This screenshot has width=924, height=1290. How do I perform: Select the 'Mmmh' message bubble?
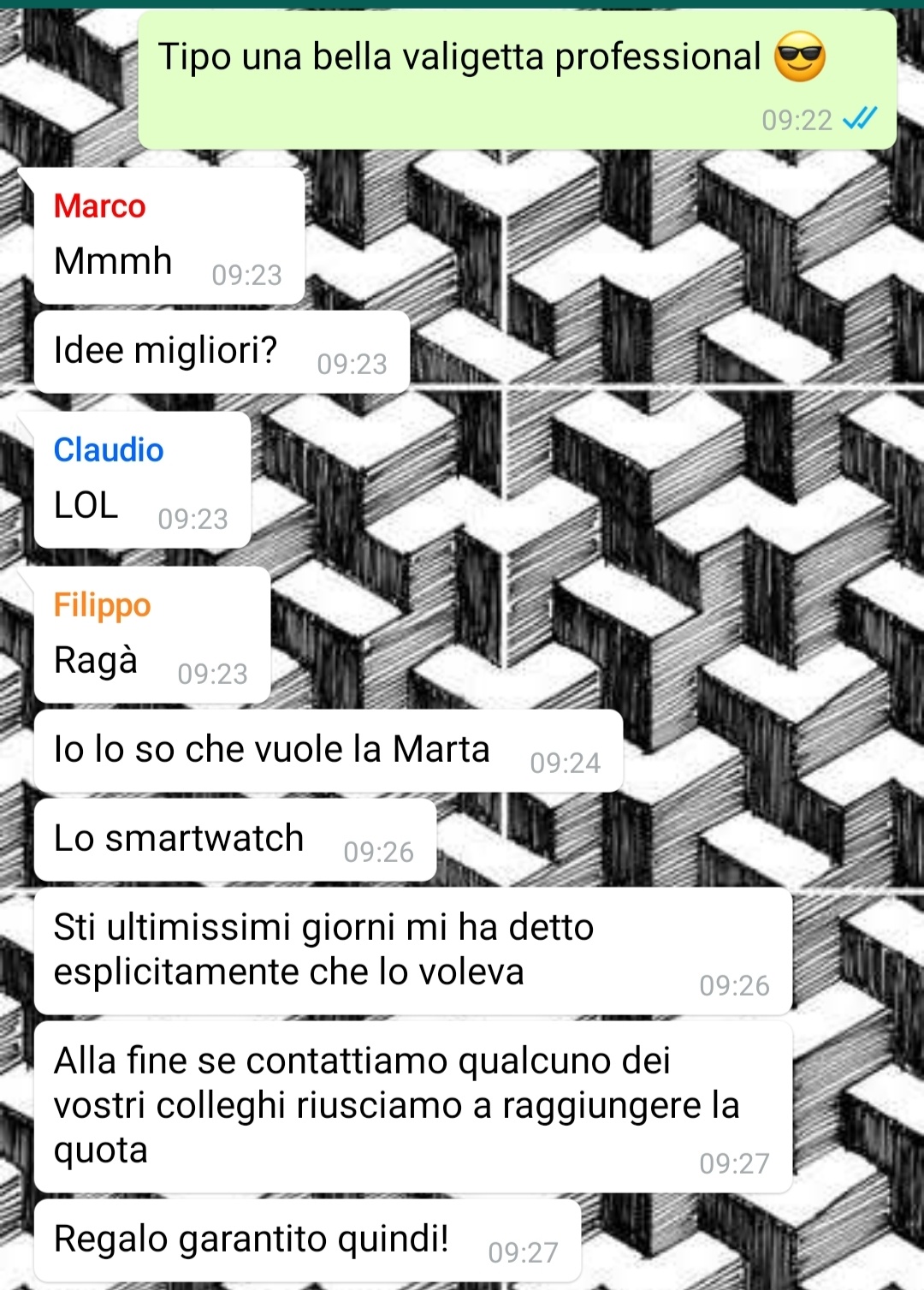click(169, 236)
